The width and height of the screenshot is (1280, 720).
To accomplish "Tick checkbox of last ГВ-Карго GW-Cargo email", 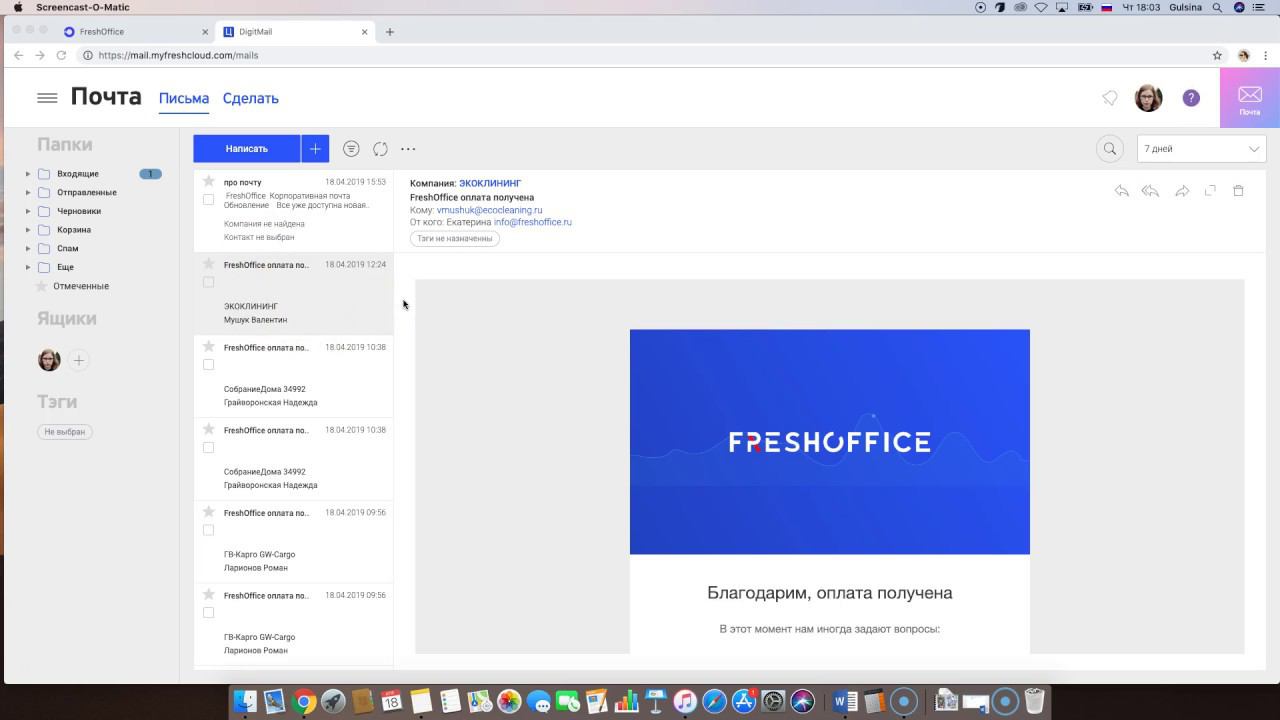I will (x=209, y=613).
